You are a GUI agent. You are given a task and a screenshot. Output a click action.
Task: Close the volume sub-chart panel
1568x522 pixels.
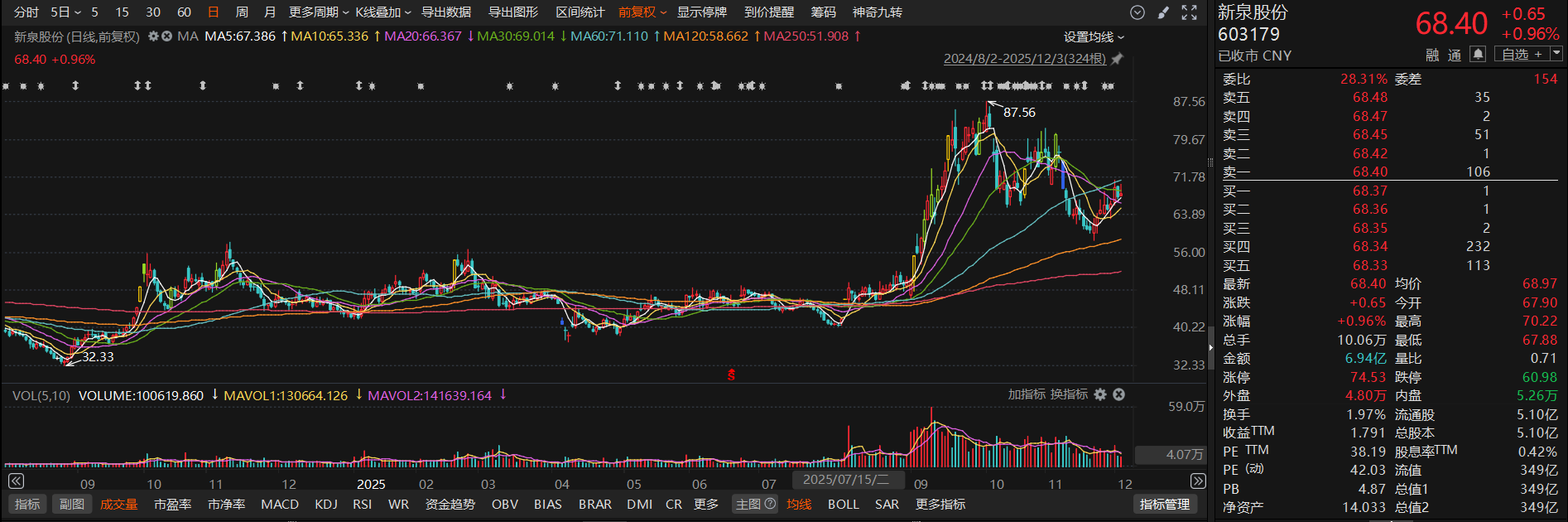[x=1118, y=394]
